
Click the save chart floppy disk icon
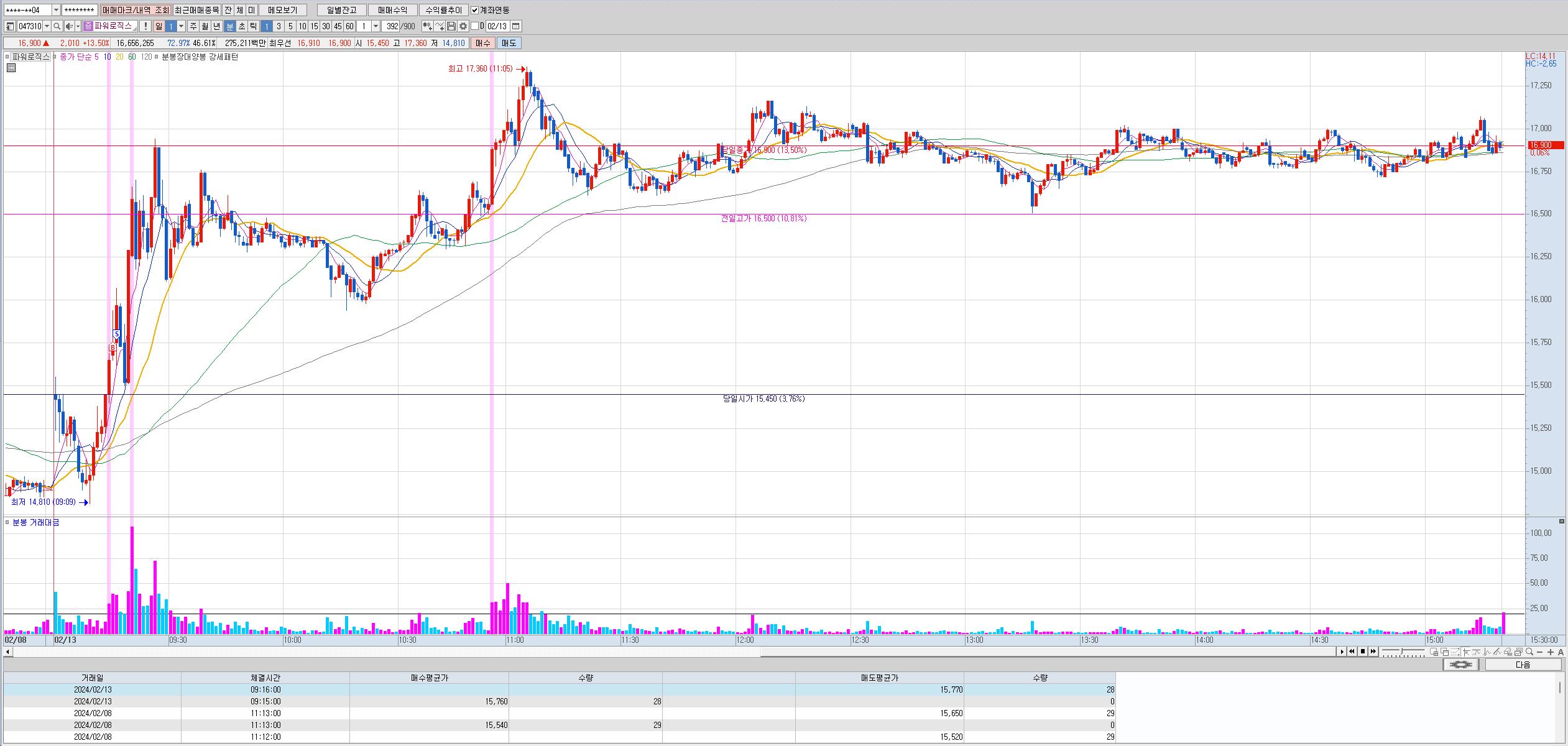tap(452, 26)
